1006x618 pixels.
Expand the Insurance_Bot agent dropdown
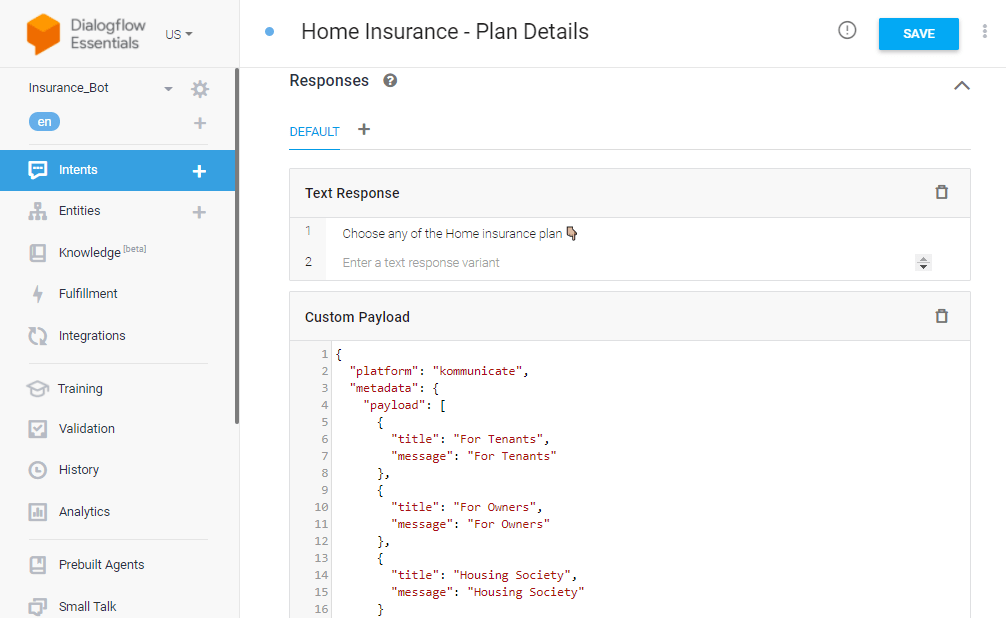click(x=168, y=89)
